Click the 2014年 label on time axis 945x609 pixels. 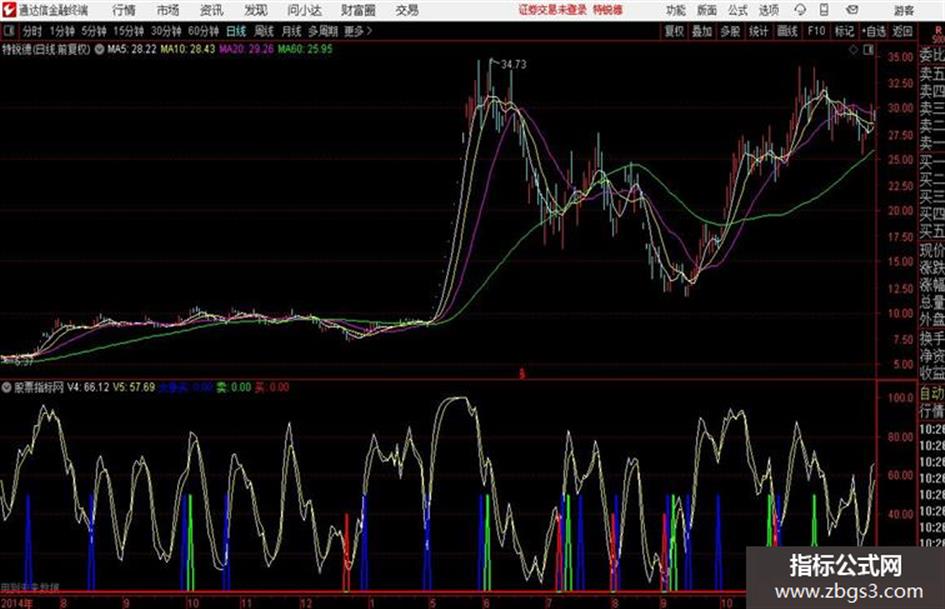17,602
